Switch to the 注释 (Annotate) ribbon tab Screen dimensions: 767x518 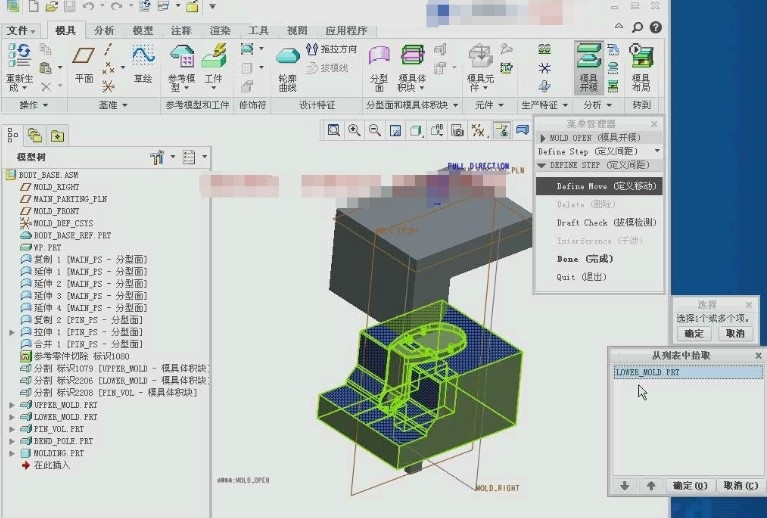click(x=181, y=30)
